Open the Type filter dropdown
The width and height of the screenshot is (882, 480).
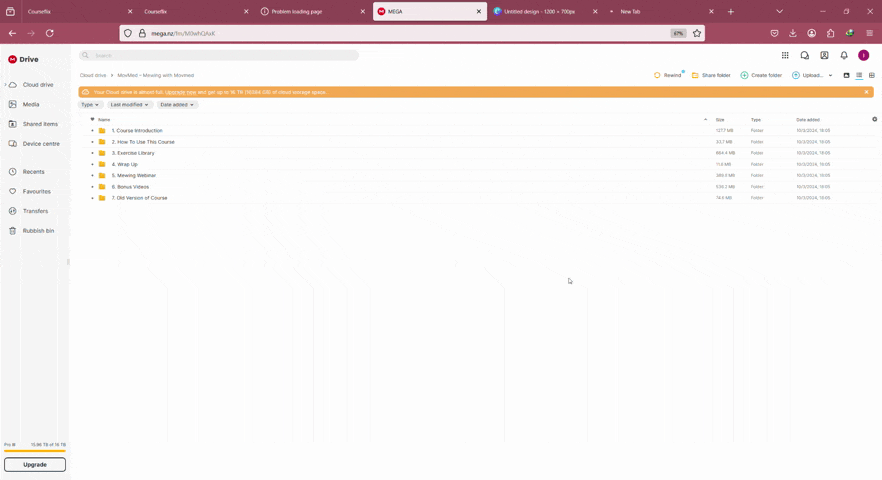(x=89, y=105)
